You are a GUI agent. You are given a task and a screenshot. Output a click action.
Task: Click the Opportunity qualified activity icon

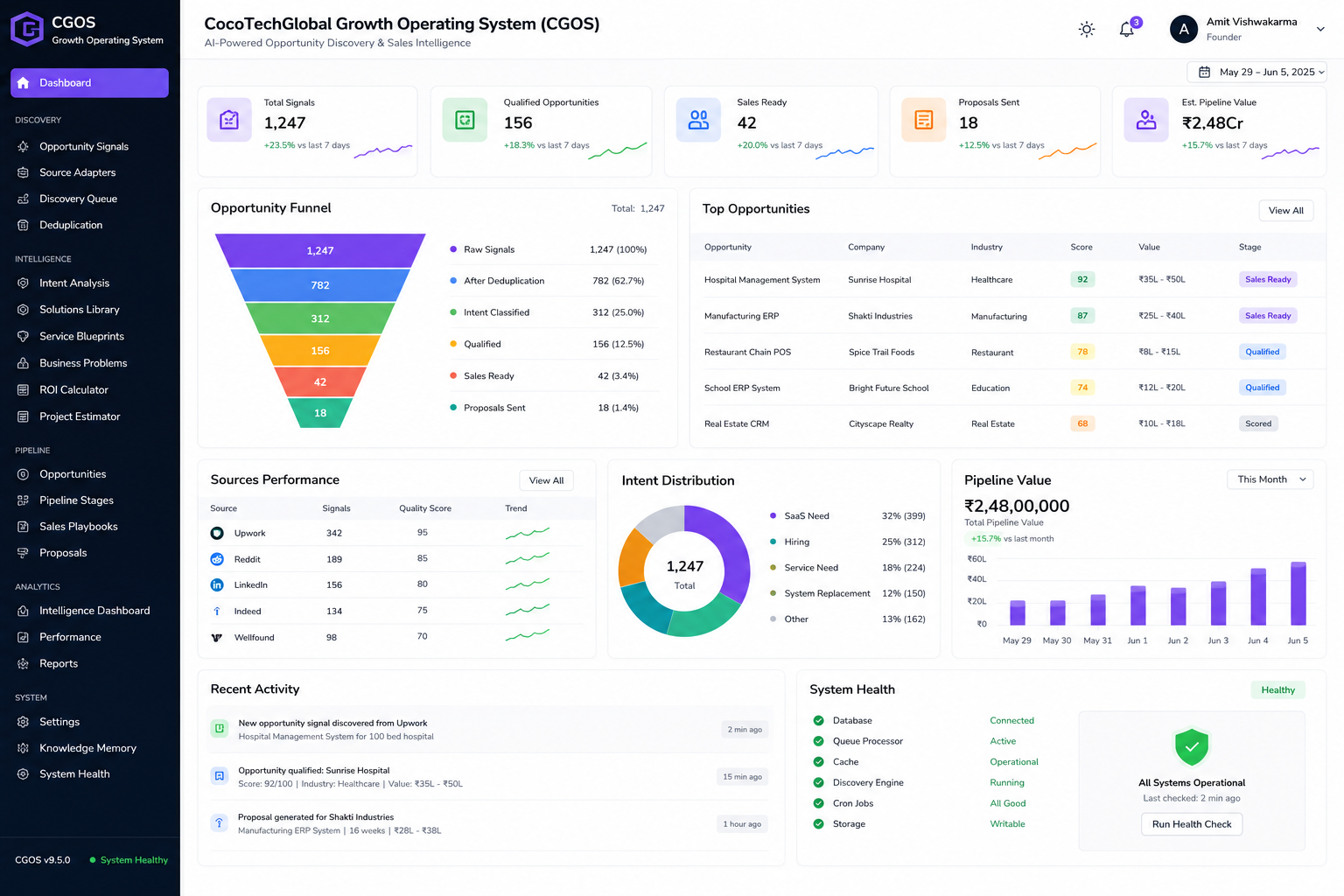click(x=220, y=776)
